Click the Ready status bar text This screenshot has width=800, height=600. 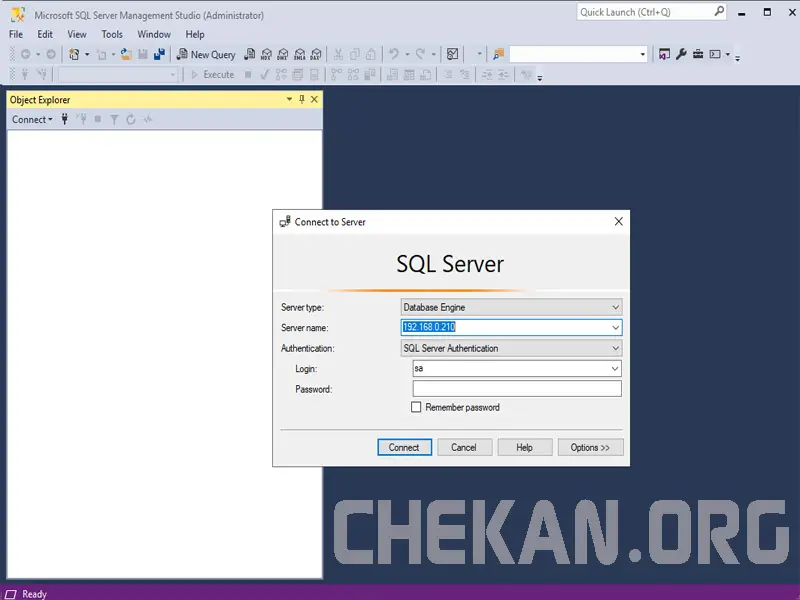(x=34, y=594)
